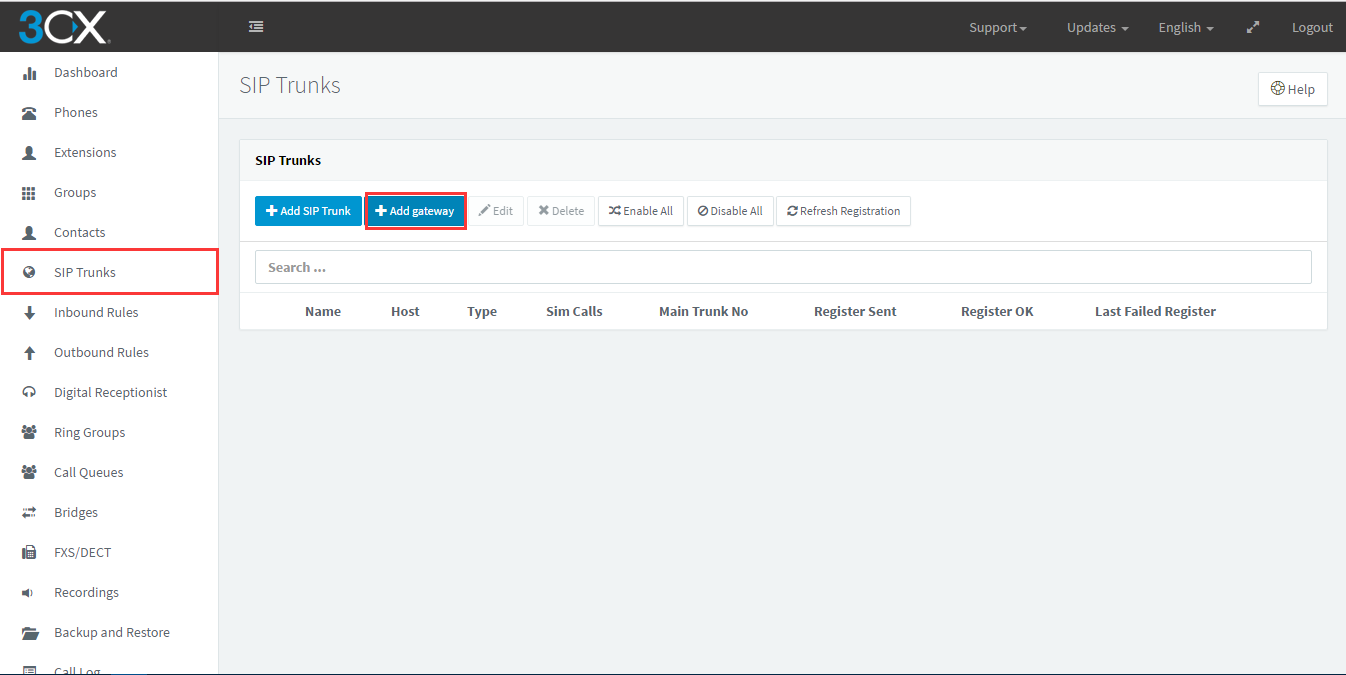Click the SIP Trunks globe icon
The width and height of the screenshot is (1346, 675).
coord(29,273)
